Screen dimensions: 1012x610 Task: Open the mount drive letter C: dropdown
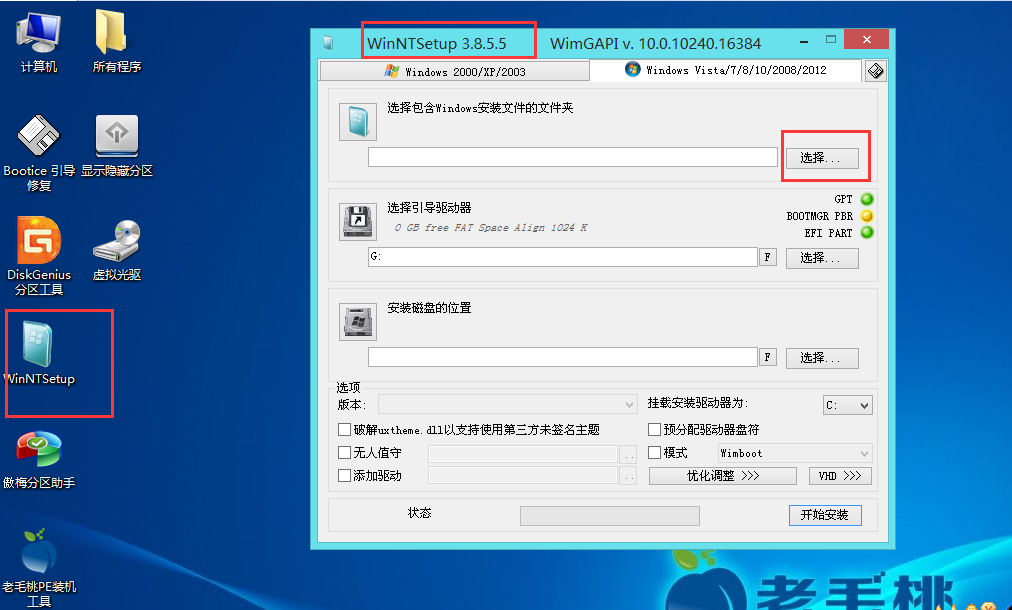click(848, 405)
